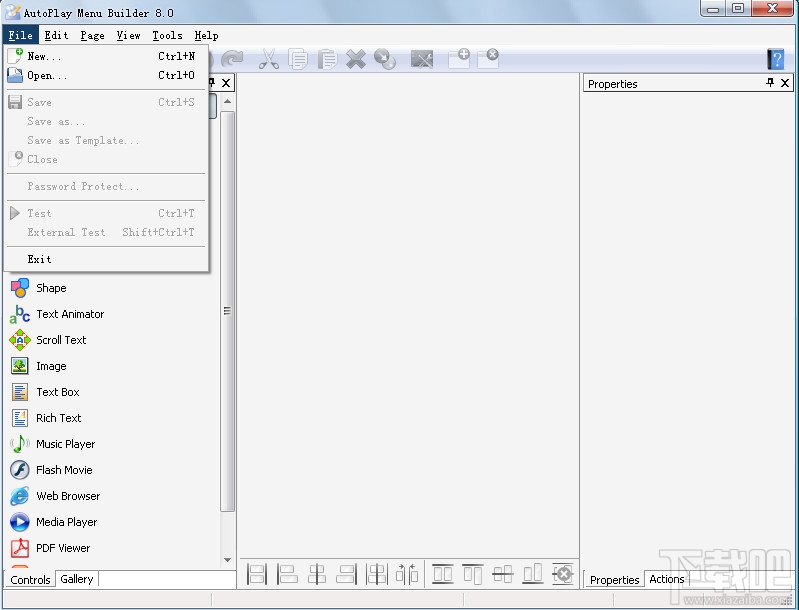The width and height of the screenshot is (799, 610).
Task: Open the View menu
Action: 128,35
